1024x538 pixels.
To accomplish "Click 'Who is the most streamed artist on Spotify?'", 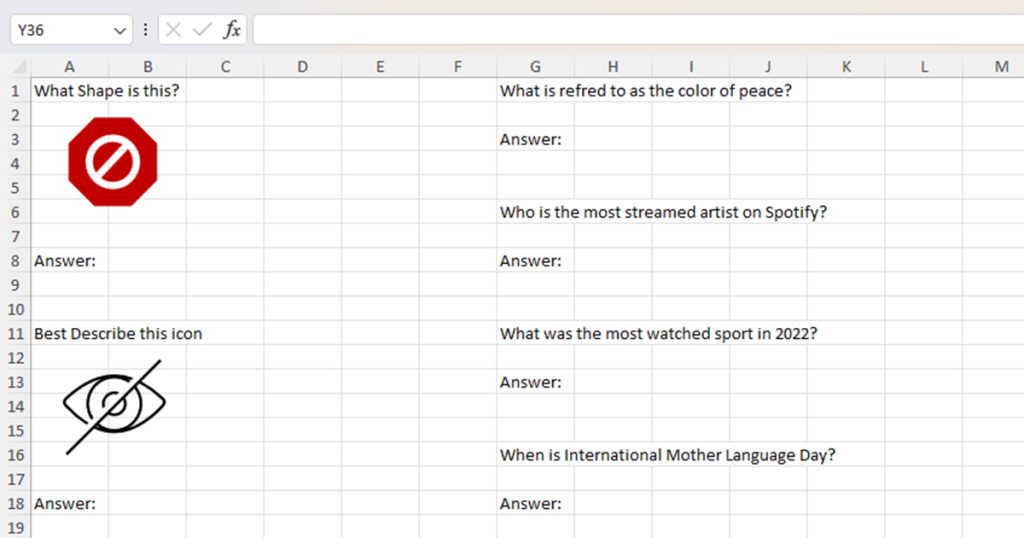I will tap(664, 212).
